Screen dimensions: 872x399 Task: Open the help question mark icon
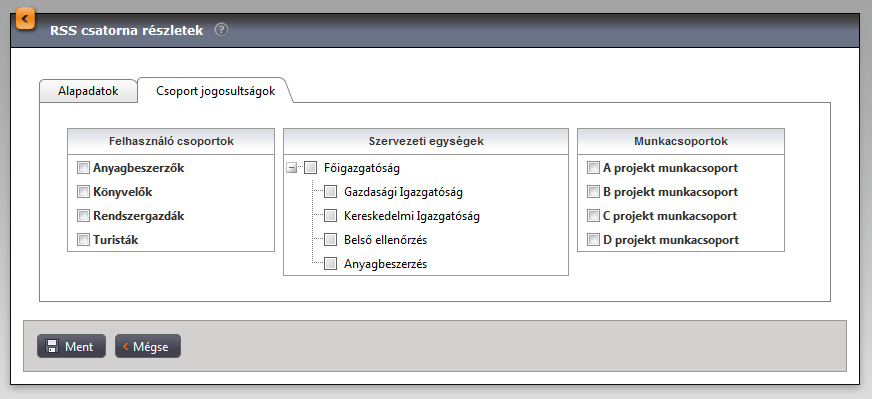221,29
